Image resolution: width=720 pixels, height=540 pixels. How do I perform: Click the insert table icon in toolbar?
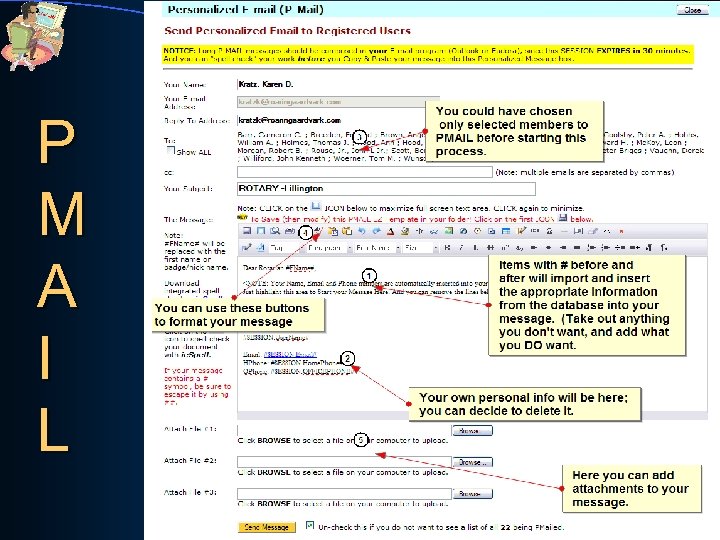click(x=506, y=231)
